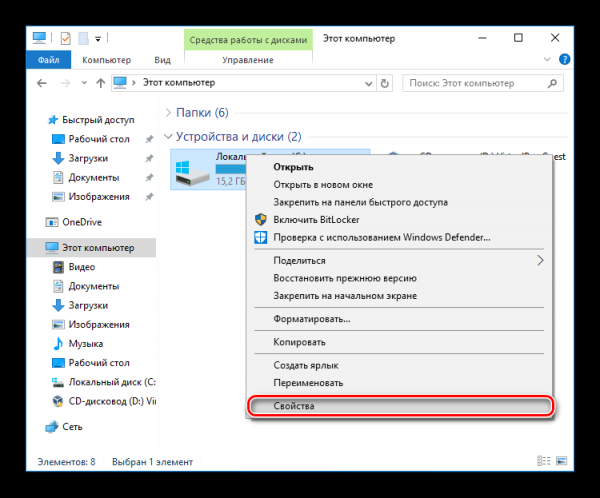Open the Customize Quick Access Toolbar dropdown
The width and height of the screenshot is (600, 498).
98,39
